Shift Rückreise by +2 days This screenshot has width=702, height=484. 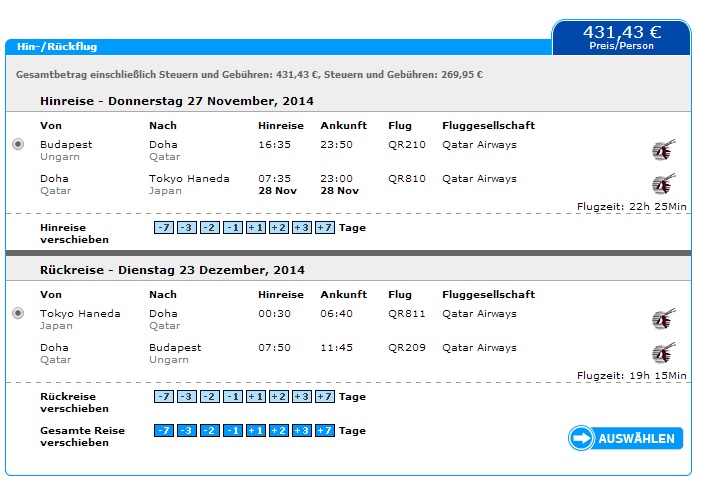tap(278, 396)
